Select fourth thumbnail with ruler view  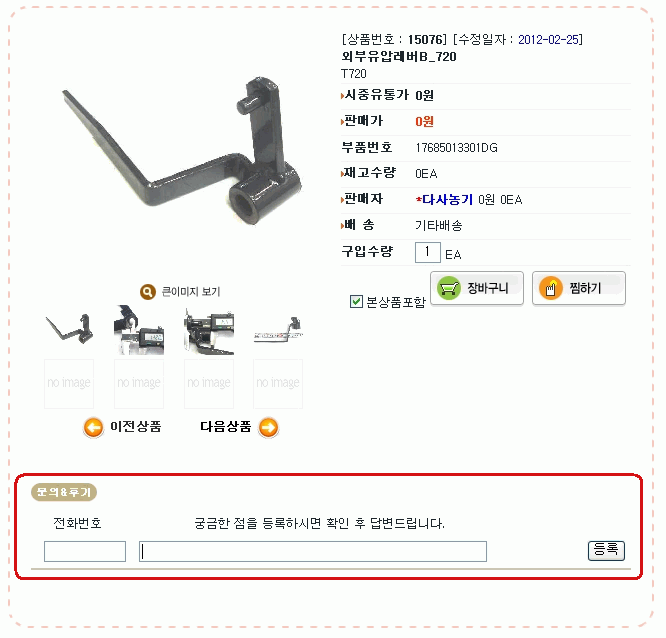[x=278, y=330]
